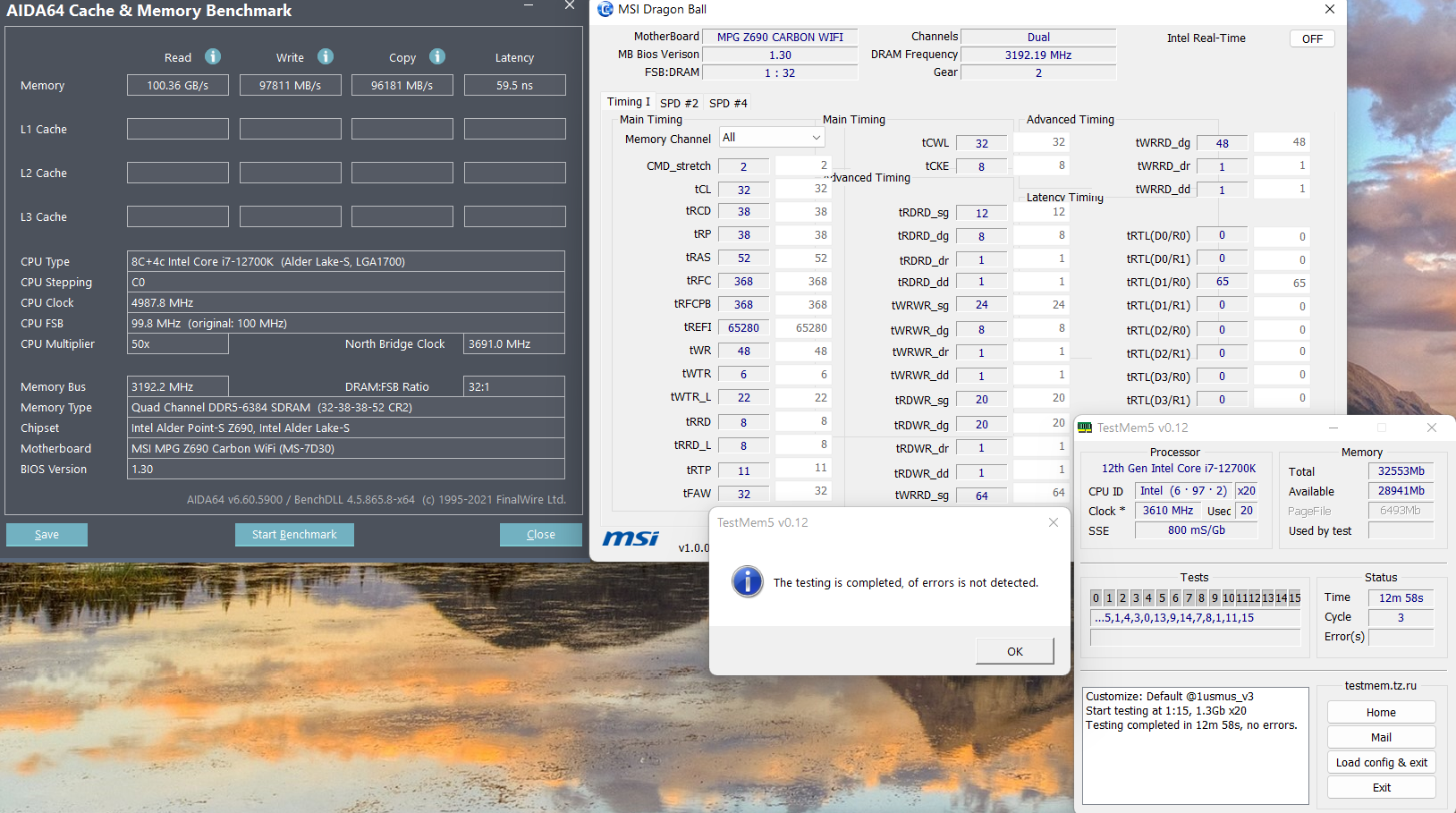The width and height of the screenshot is (1456, 813).
Task: Select the tWRWR_sg blue value field
Action: click(x=981, y=305)
